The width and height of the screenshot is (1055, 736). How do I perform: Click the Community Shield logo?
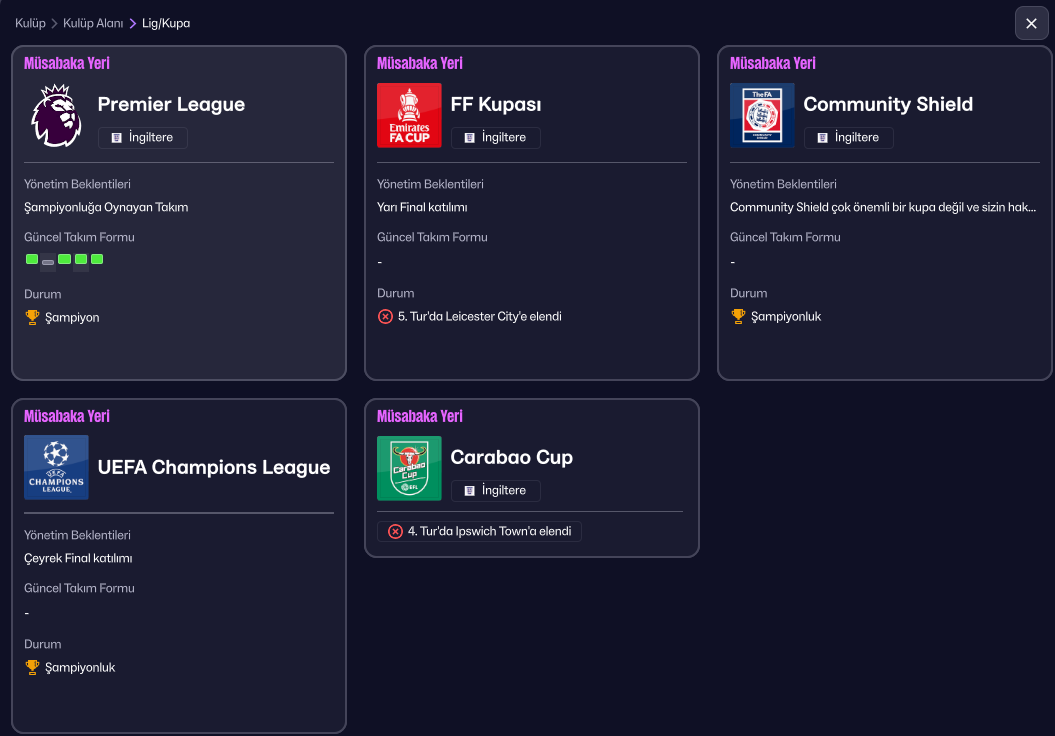pyautogui.click(x=762, y=116)
